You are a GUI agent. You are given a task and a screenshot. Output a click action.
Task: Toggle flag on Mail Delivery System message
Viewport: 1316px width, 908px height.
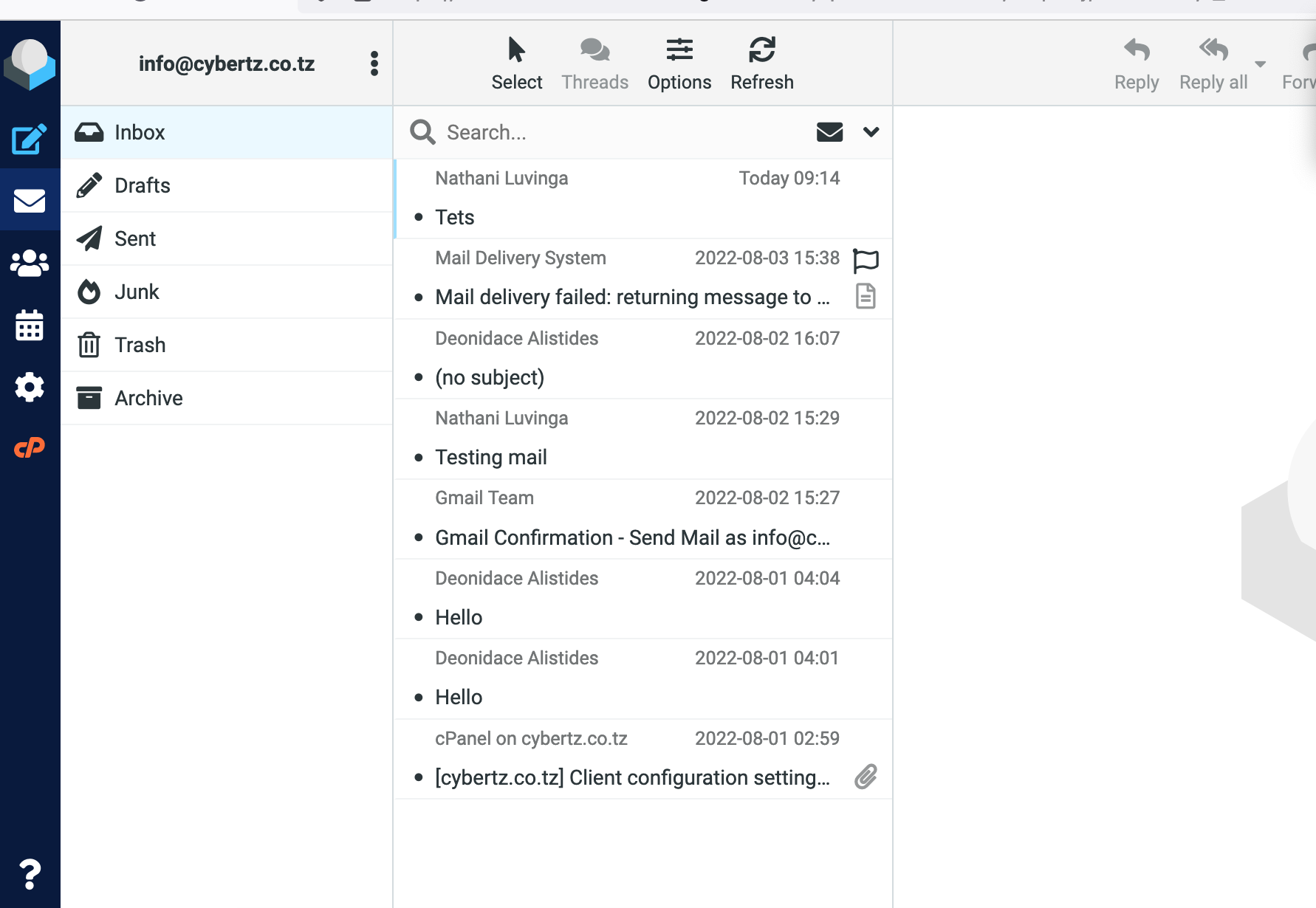tap(866, 260)
